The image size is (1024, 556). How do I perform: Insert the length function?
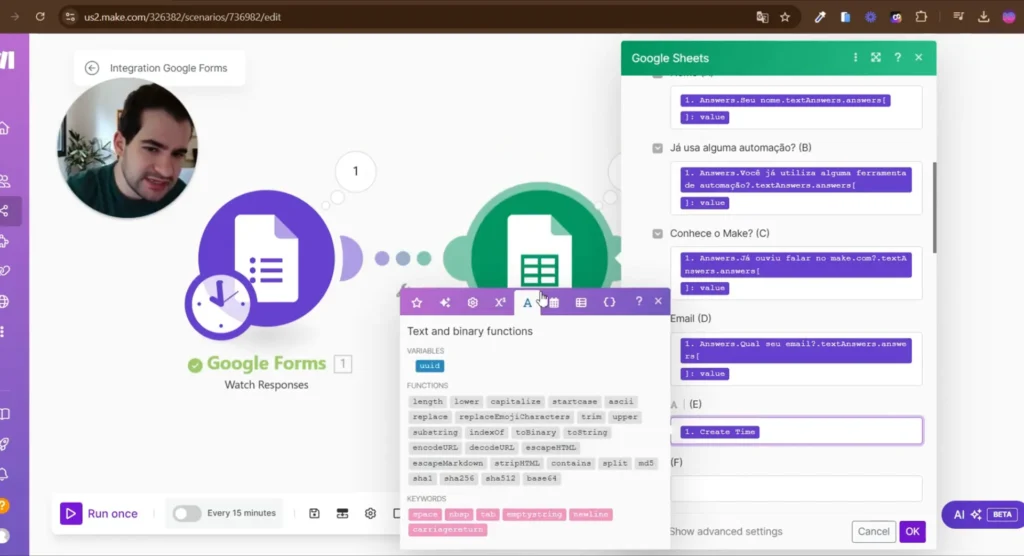(428, 402)
